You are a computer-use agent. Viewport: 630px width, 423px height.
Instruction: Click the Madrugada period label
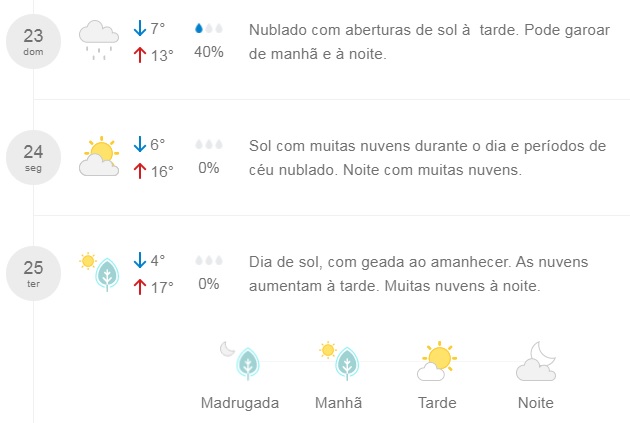pyautogui.click(x=240, y=403)
